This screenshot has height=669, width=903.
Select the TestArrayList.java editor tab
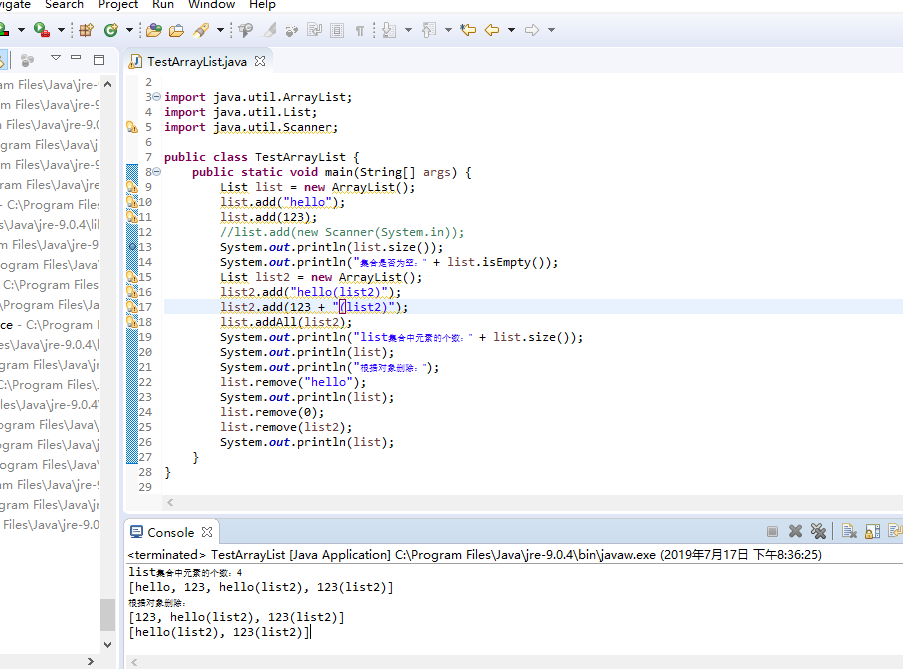click(196, 62)
